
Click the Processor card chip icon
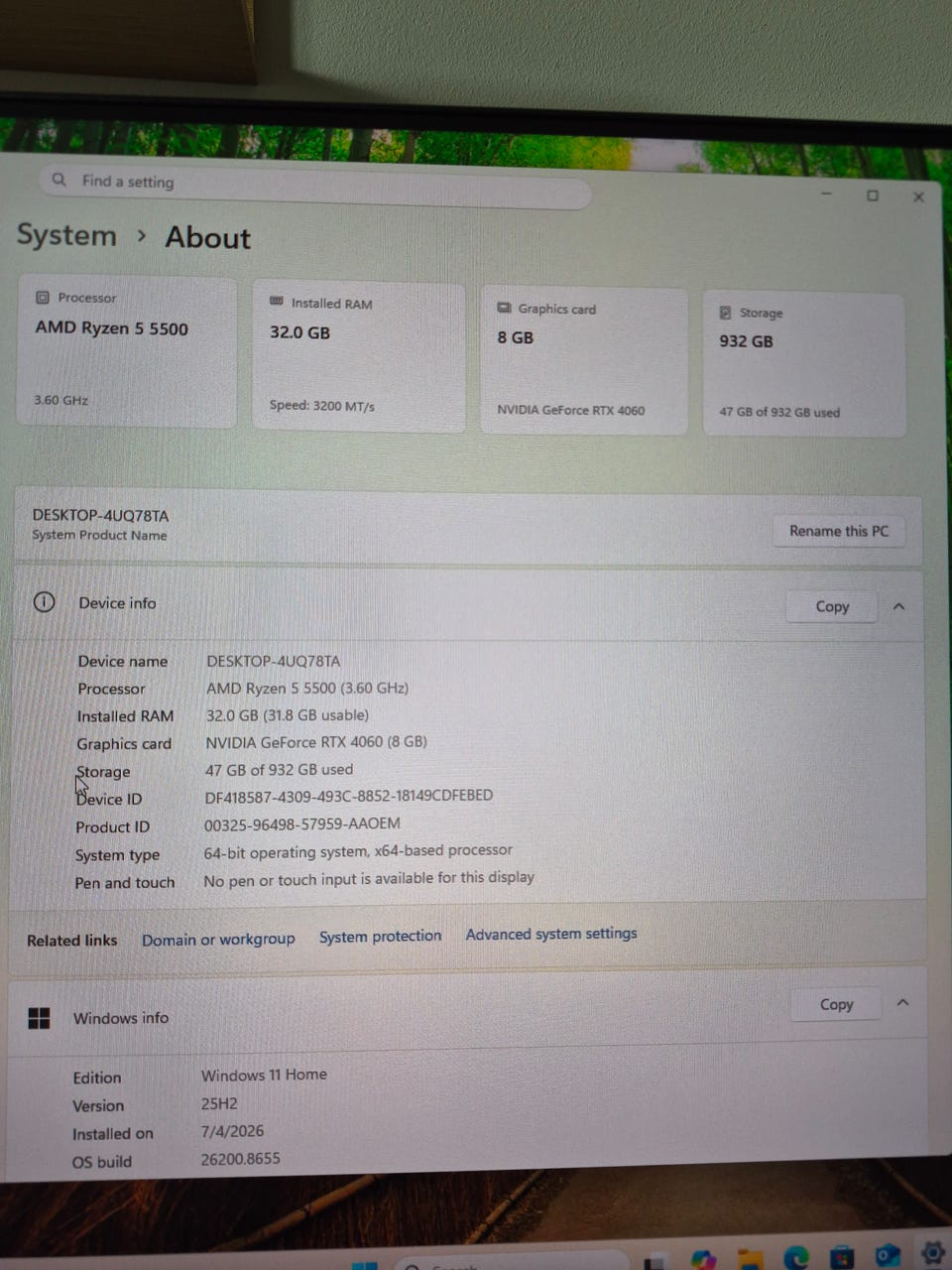(43, 297)
